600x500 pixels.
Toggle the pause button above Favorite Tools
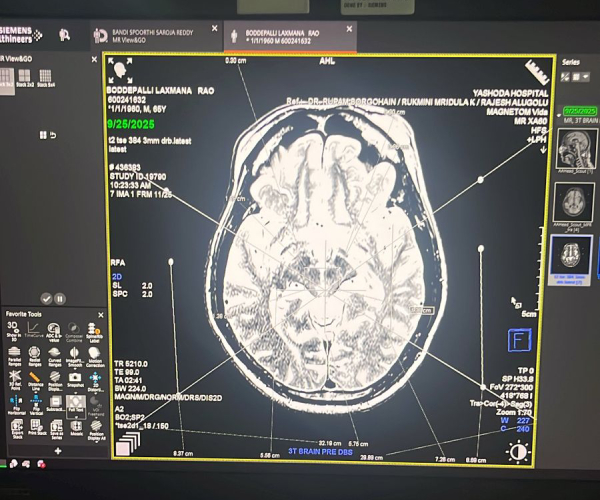59,298
